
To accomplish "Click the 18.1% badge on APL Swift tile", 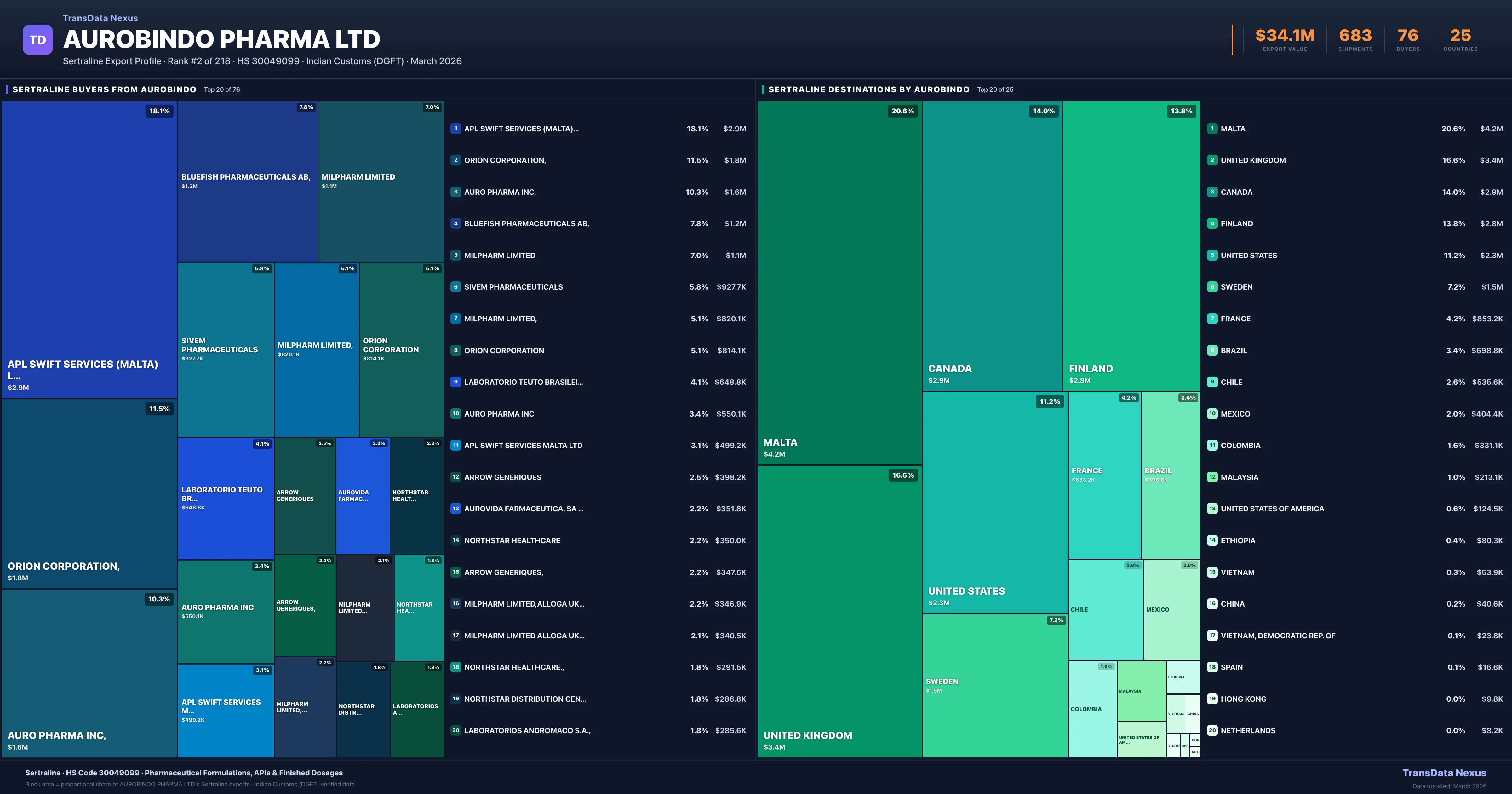I will point(159,111).
